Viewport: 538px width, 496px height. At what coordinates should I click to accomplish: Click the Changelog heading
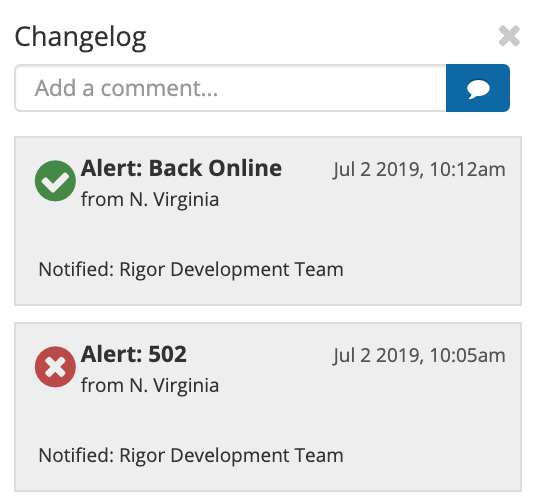click(x=80, y=38)
